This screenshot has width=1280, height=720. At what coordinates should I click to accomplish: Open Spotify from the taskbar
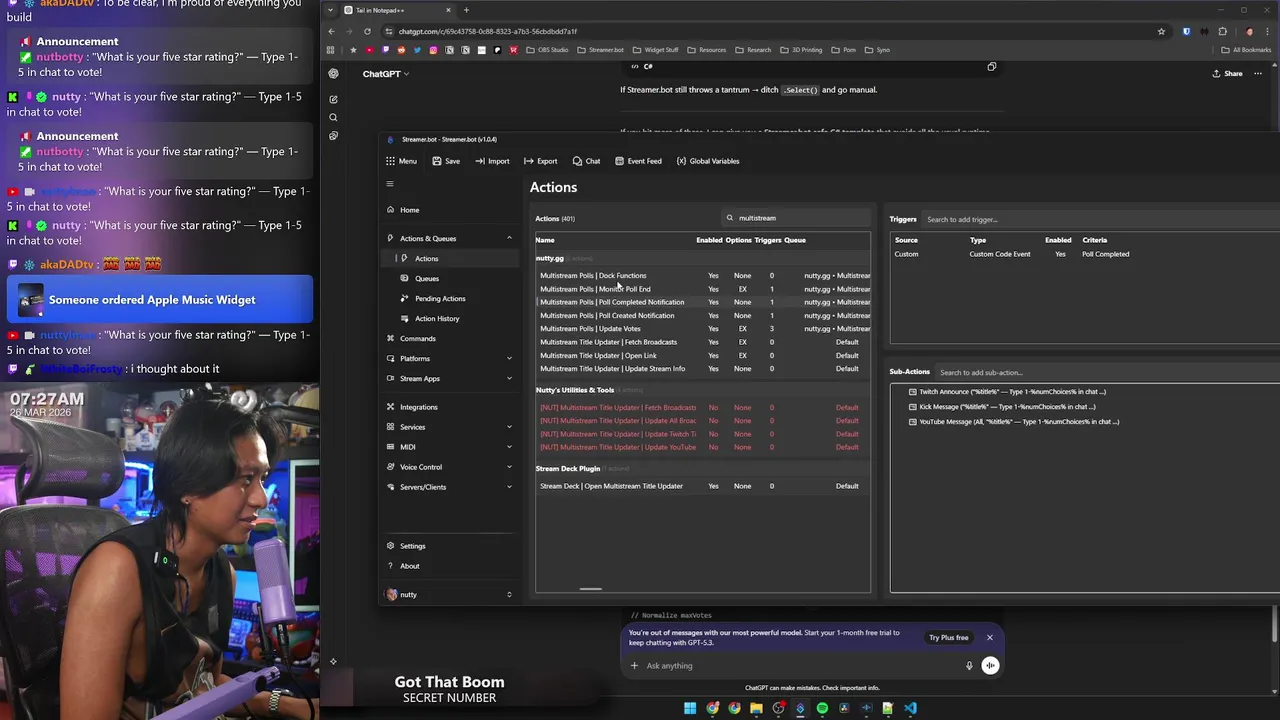point(822,708)
